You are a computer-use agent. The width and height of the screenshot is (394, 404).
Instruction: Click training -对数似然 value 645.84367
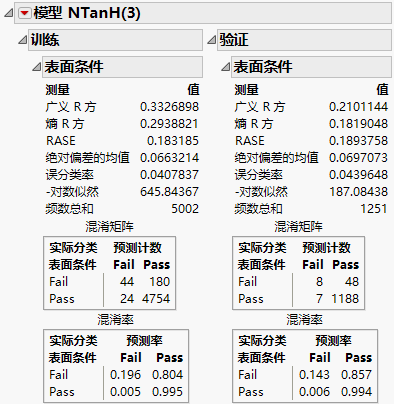[169, 192]
